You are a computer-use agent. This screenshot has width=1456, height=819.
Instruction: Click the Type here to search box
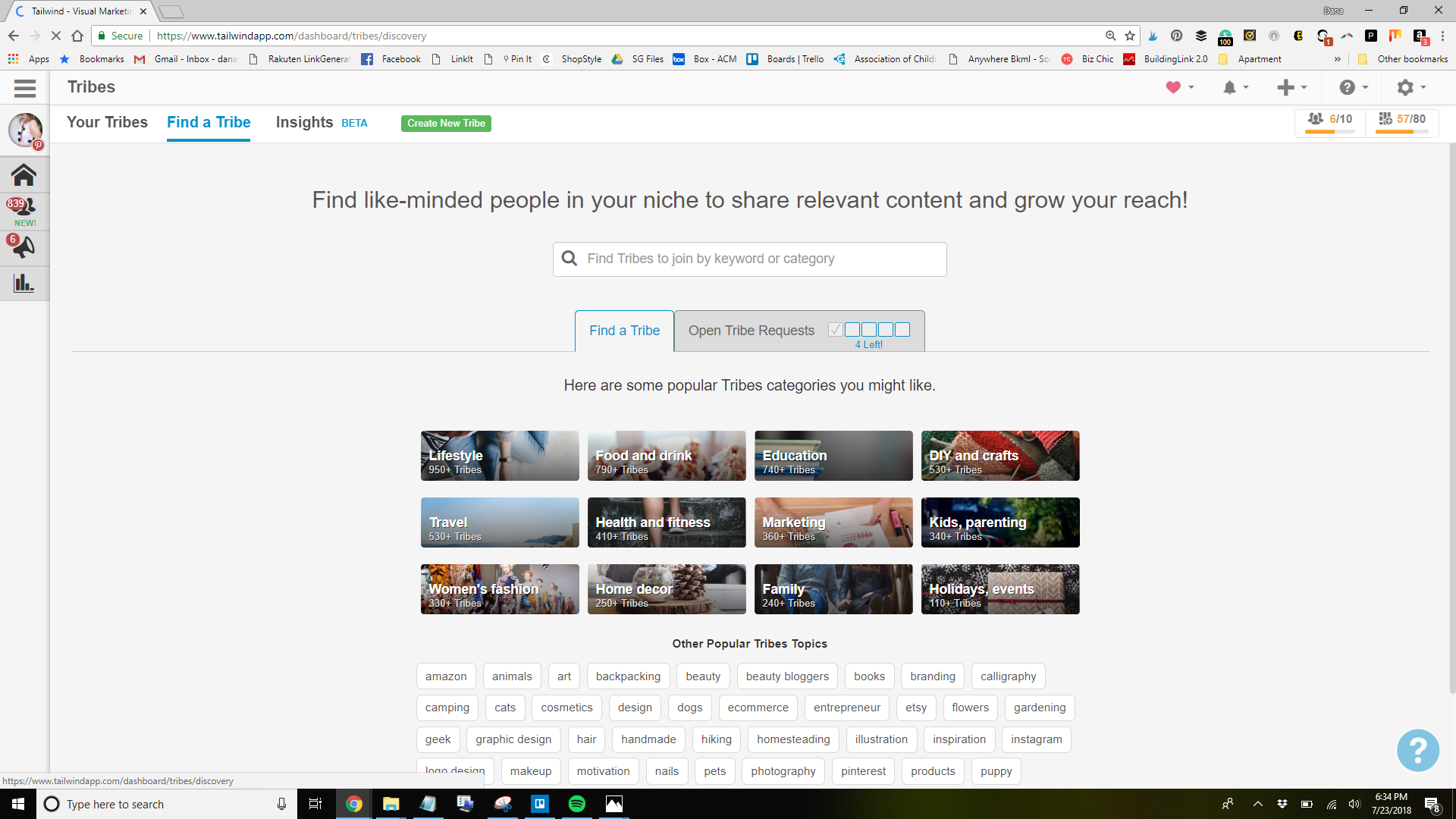(167, 804)
